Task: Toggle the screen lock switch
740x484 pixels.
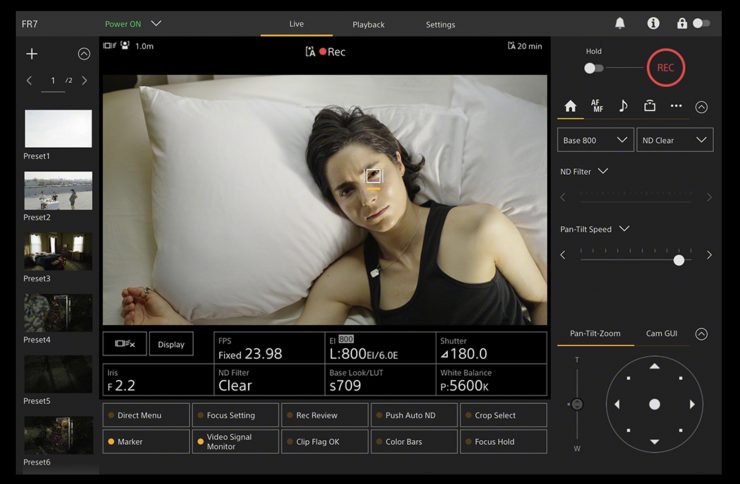Action: coord(701,23)
